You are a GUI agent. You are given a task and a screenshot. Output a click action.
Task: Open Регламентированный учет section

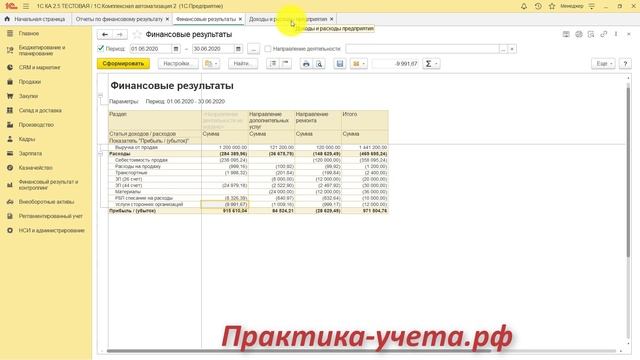pyautogui.click(x=51, y=216)
